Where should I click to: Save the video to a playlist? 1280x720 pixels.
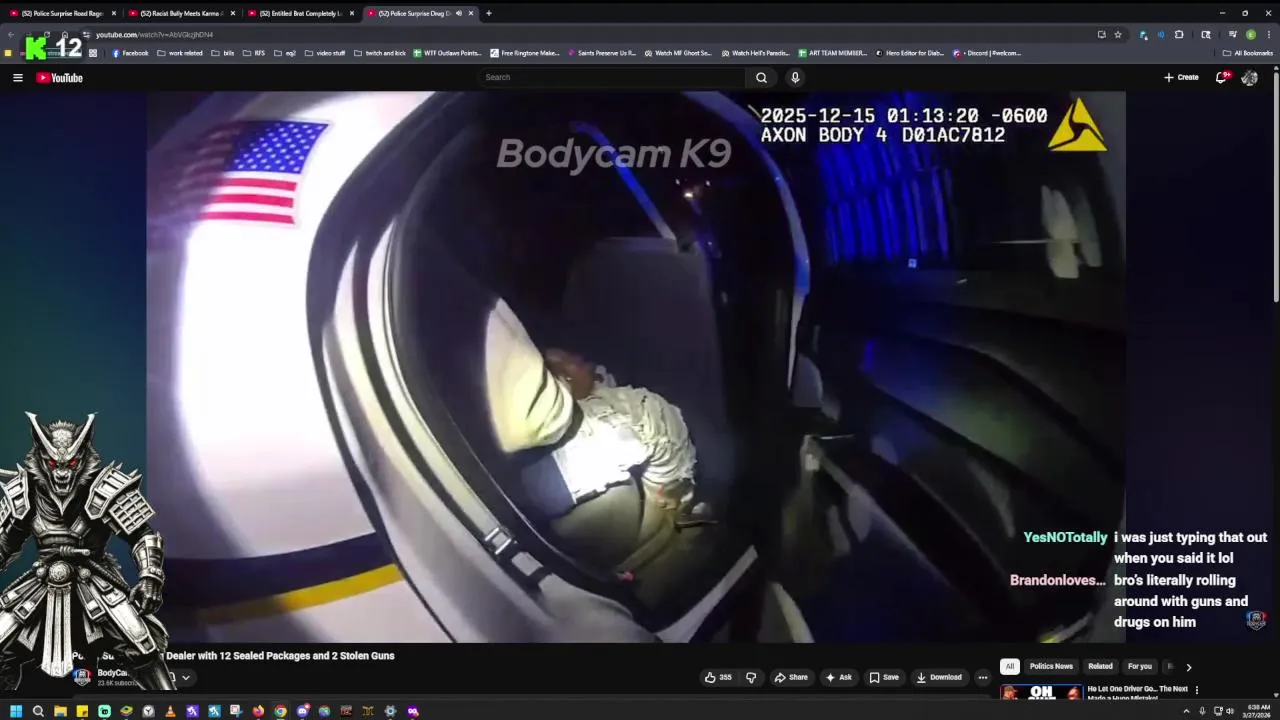[884, 677]
